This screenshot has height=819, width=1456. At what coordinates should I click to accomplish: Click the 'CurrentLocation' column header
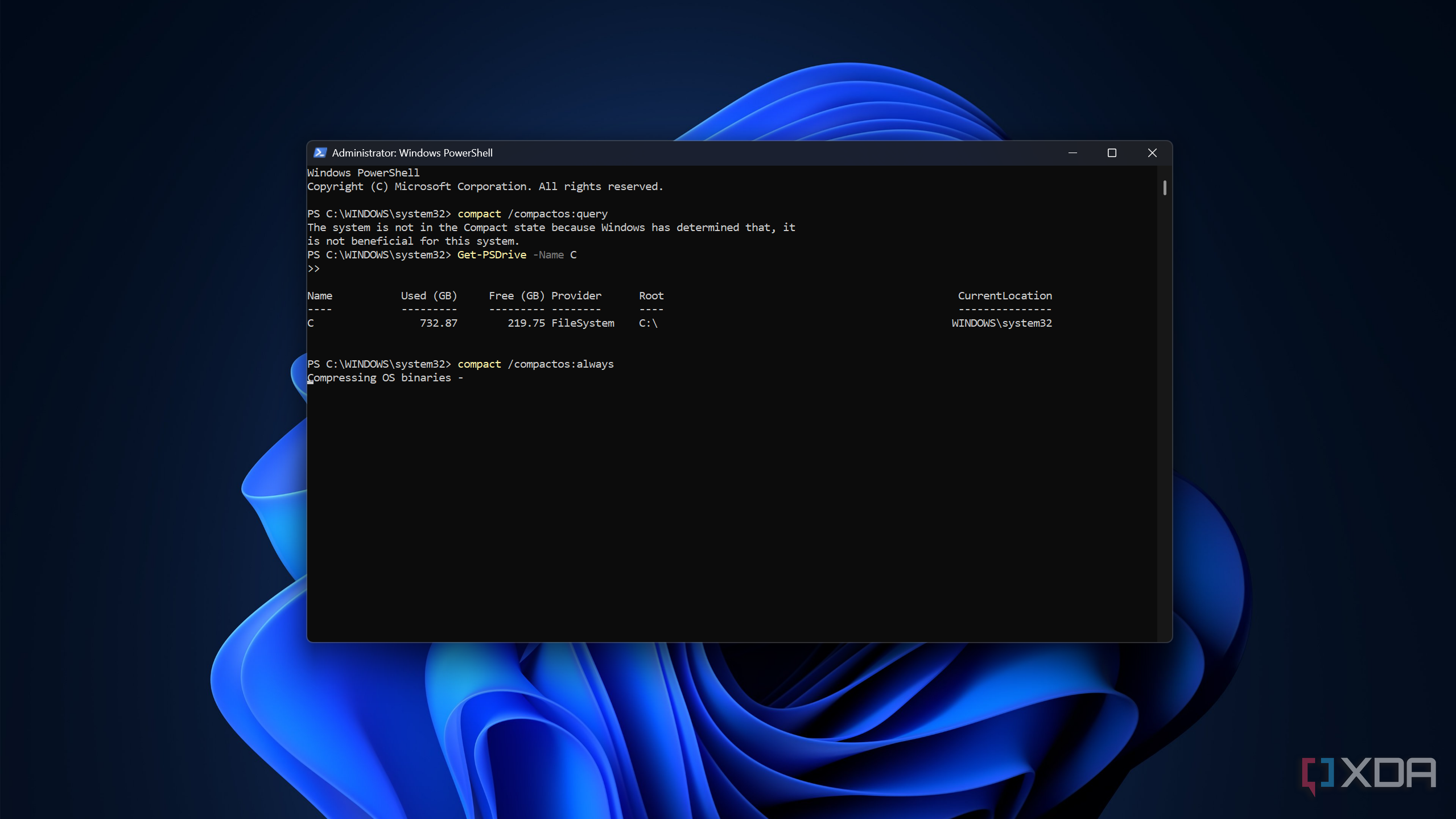(x=1005, y=295)
